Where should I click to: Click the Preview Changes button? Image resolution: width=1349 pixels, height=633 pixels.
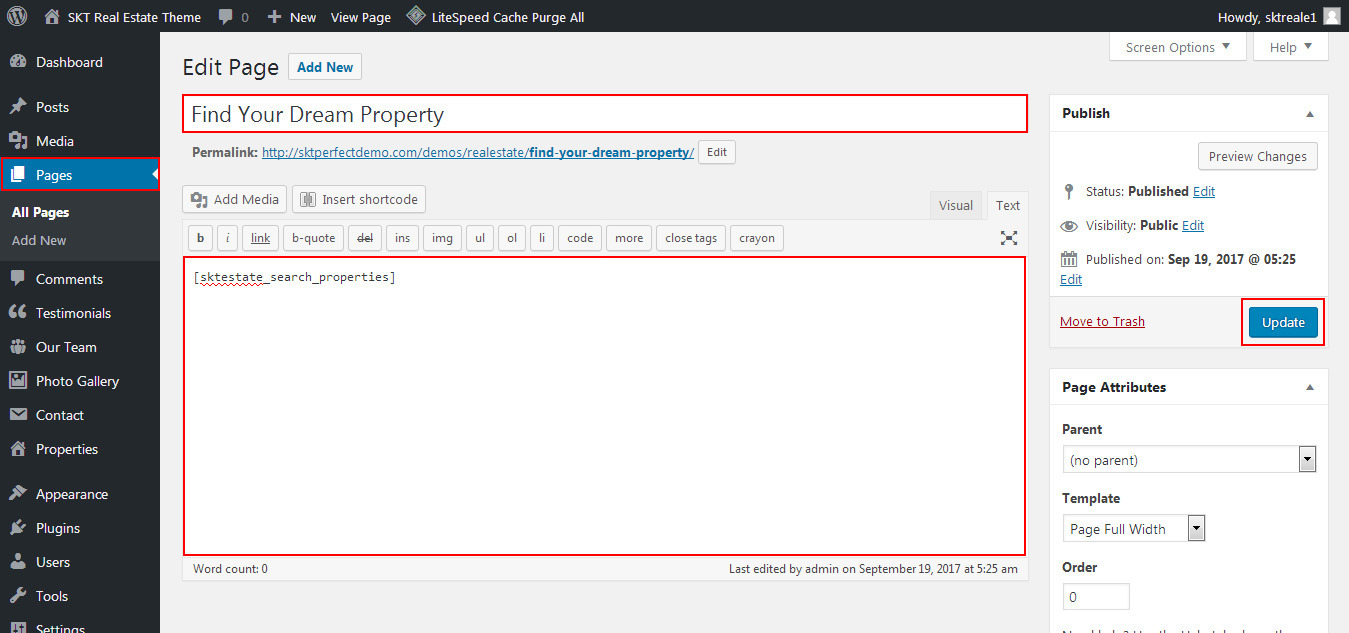click(1258, 156)
